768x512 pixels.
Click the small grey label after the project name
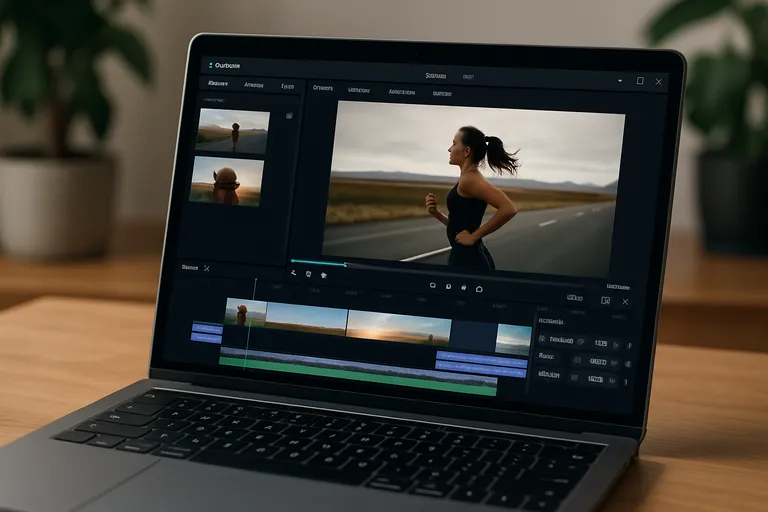[x=468, y=77]
